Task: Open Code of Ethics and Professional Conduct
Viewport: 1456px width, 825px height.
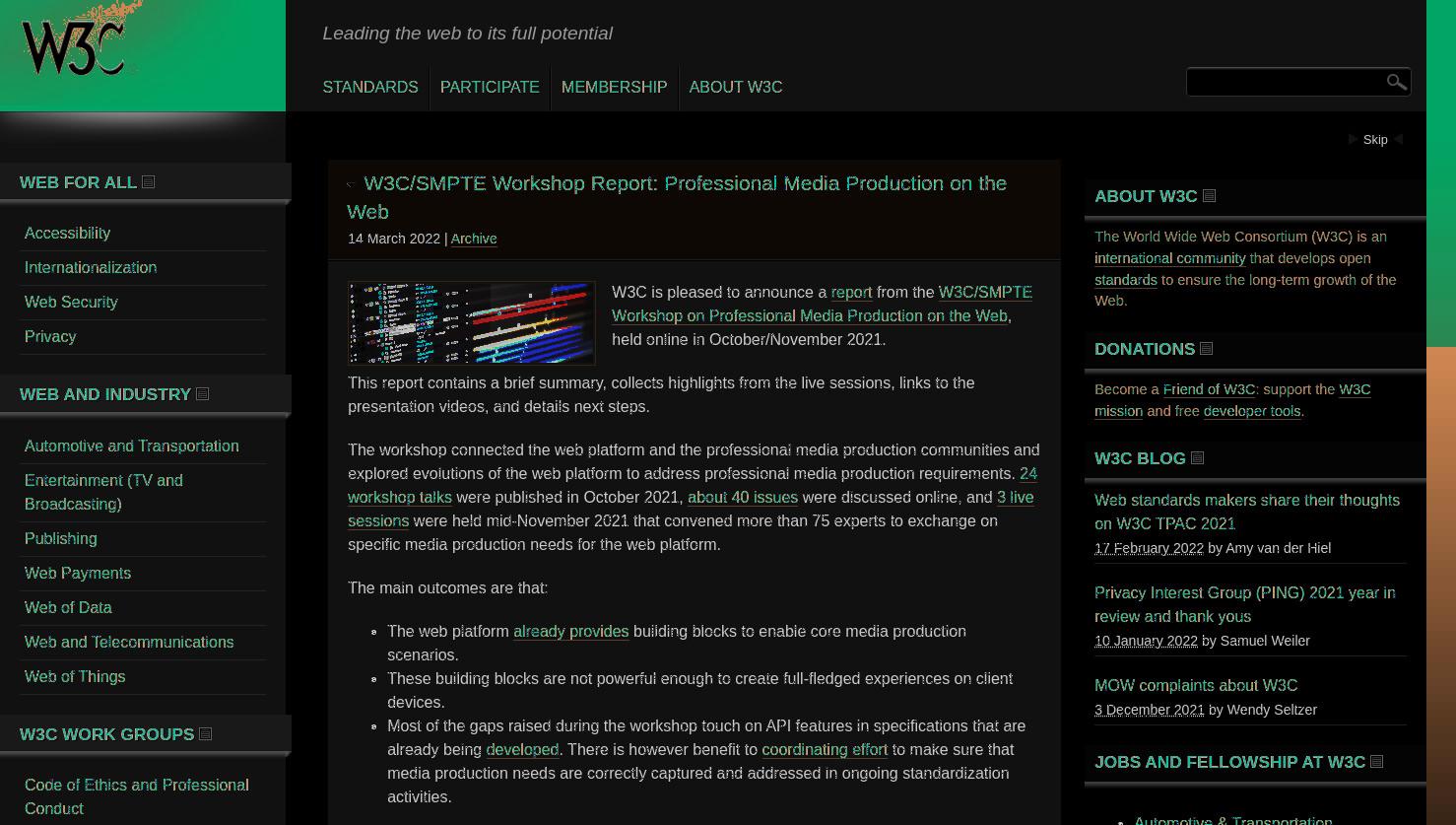Action: (x=137, y=796)
